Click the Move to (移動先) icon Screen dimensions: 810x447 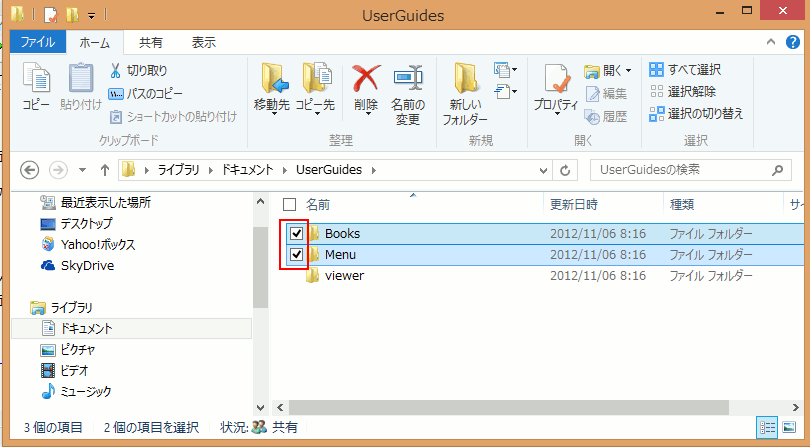271,79
